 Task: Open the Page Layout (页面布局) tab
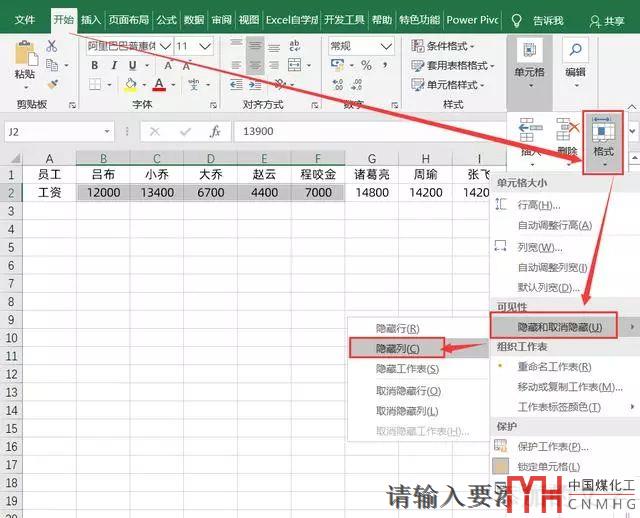[x=128, y=19]
